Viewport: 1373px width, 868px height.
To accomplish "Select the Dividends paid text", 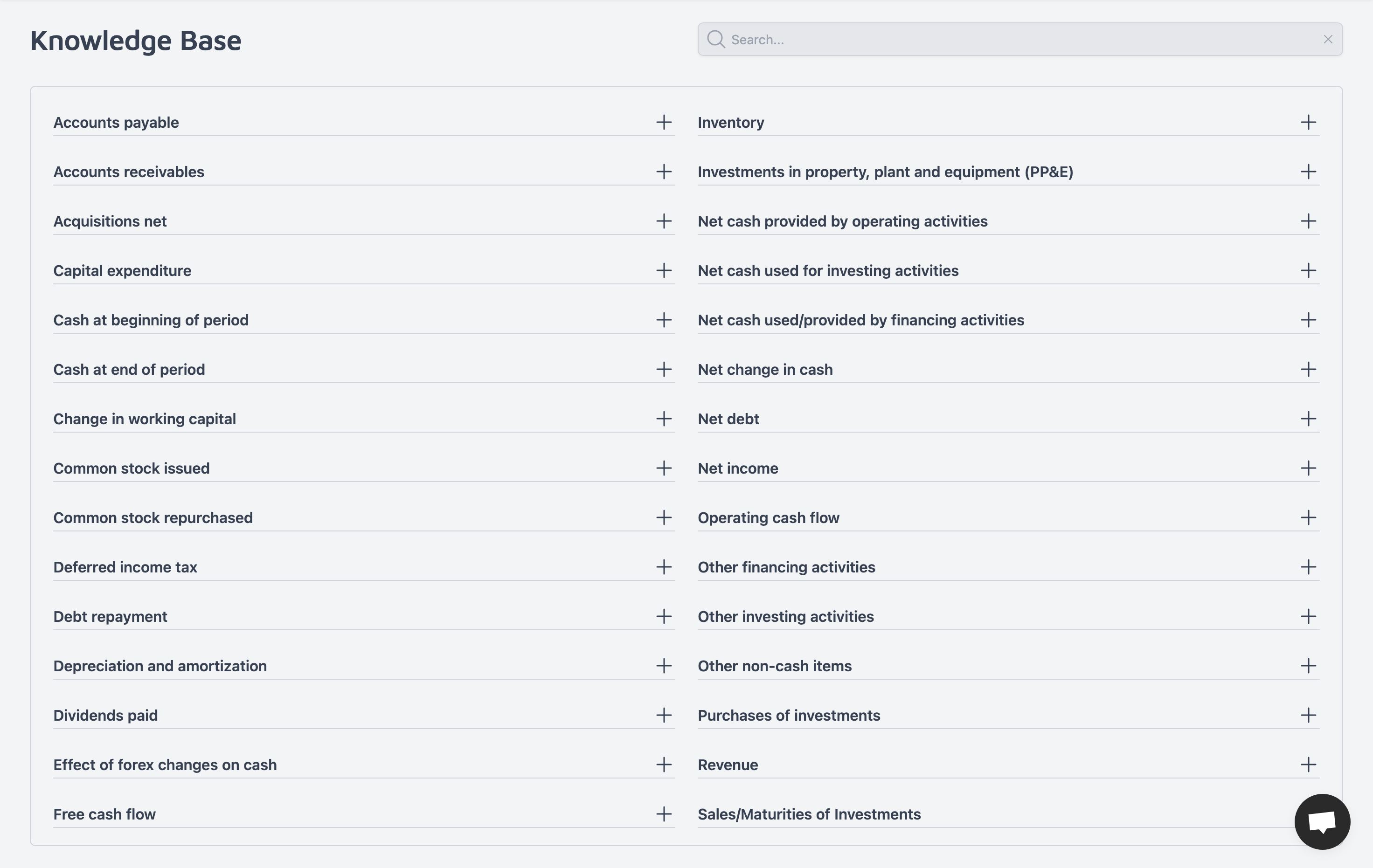I will (x=105, y=715).
